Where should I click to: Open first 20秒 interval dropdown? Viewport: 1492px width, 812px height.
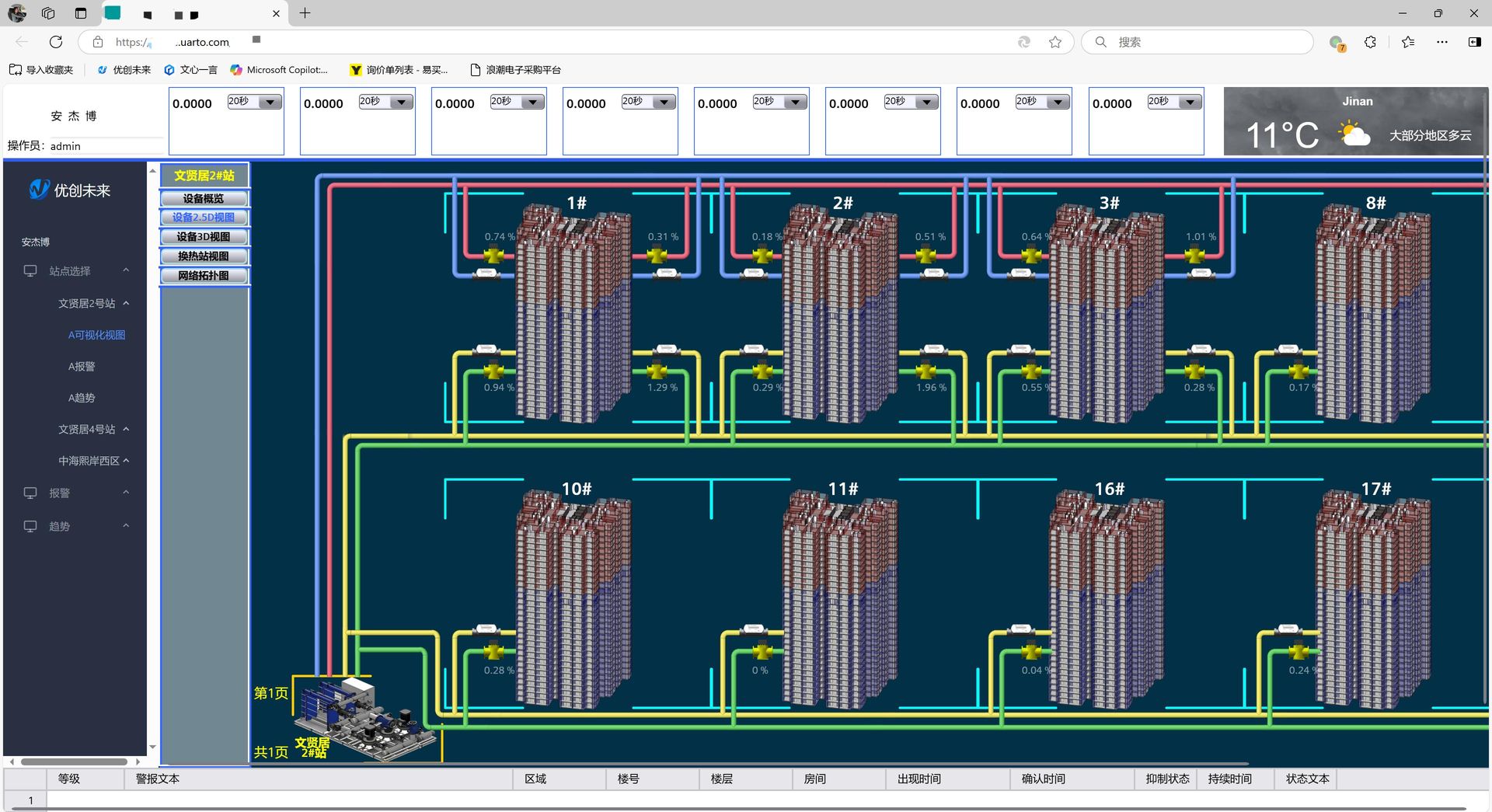coord(270,103)
